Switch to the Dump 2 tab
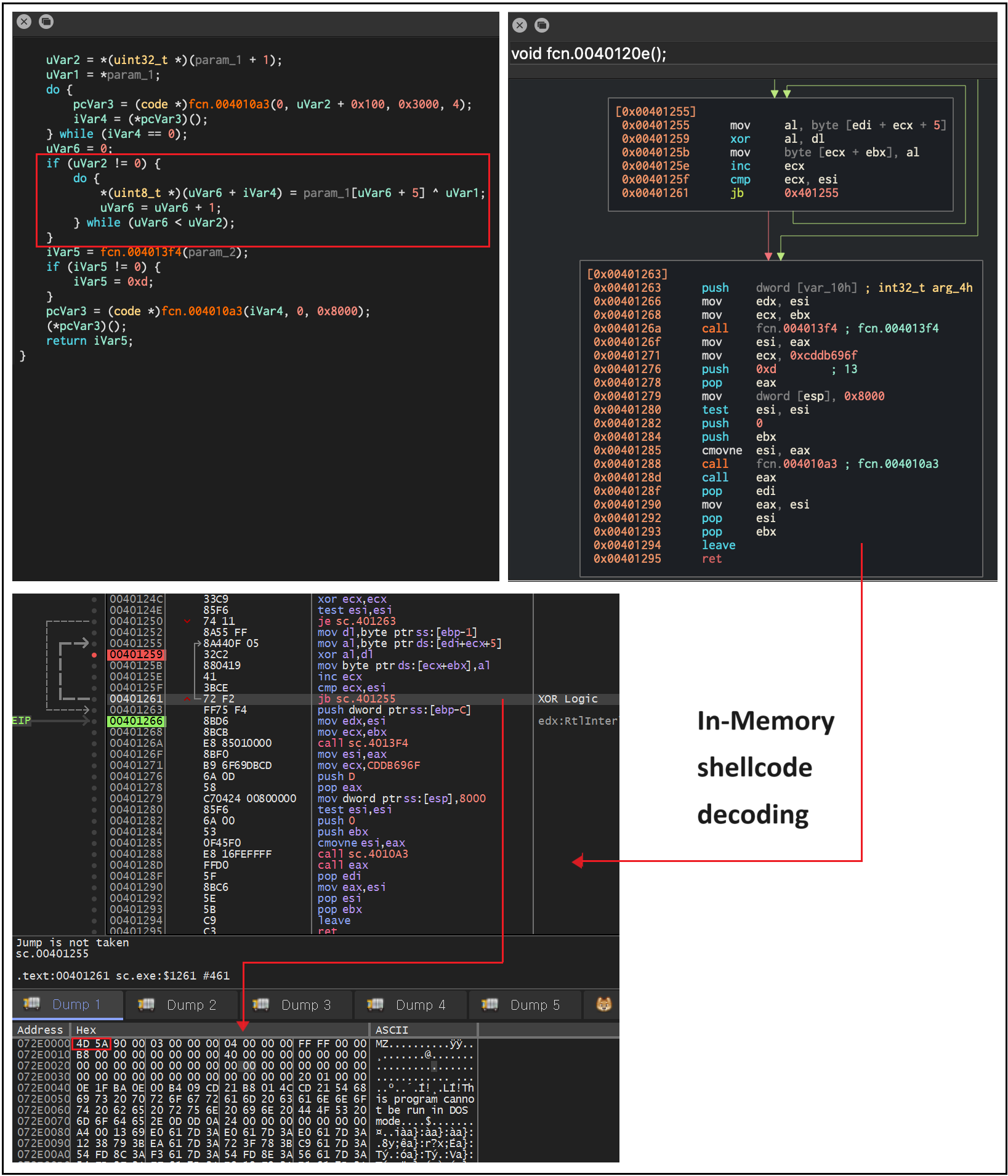The height and width of the screenshot is (1176, 1008). click(191, 1005)
